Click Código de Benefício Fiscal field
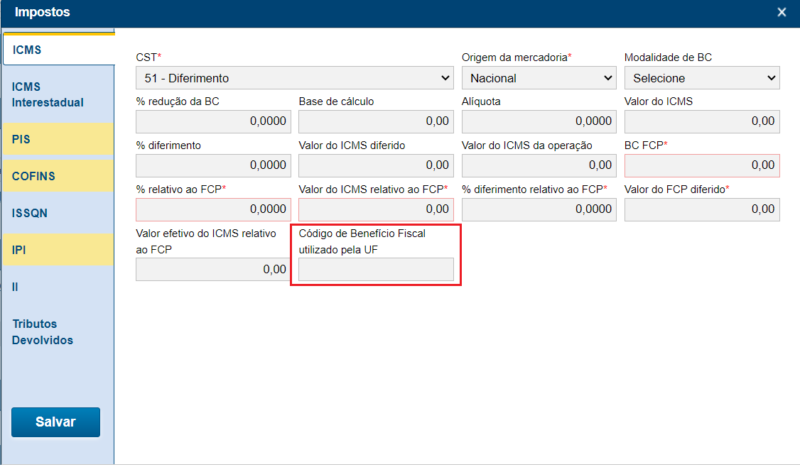The image size is (800, 467). (375, 269)
